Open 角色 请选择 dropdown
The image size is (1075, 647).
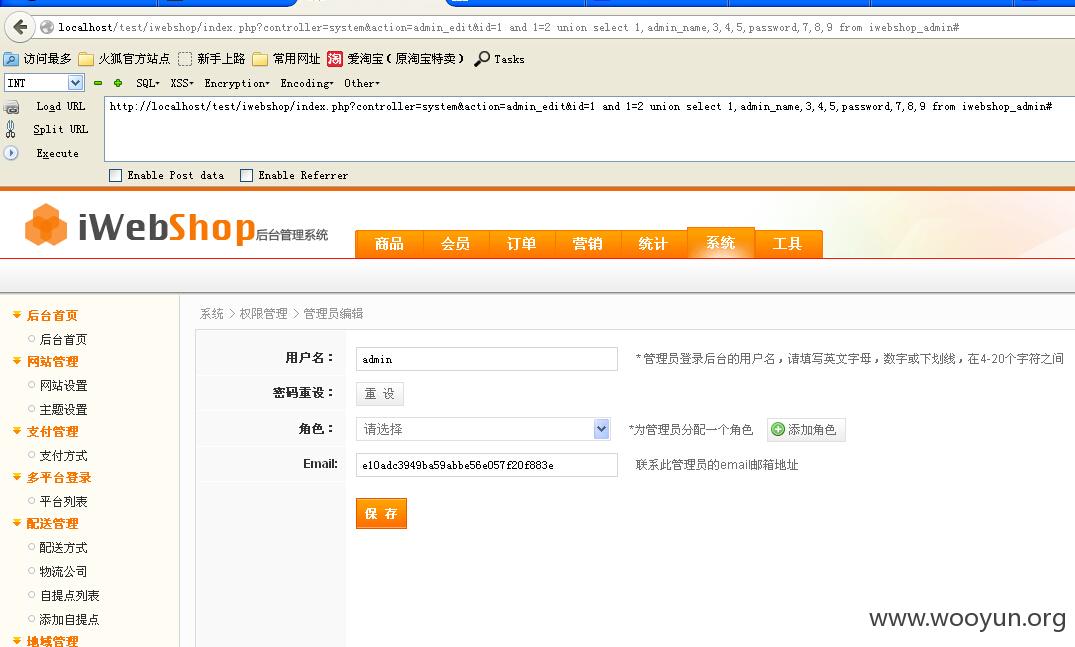click(x=483, y=429)
